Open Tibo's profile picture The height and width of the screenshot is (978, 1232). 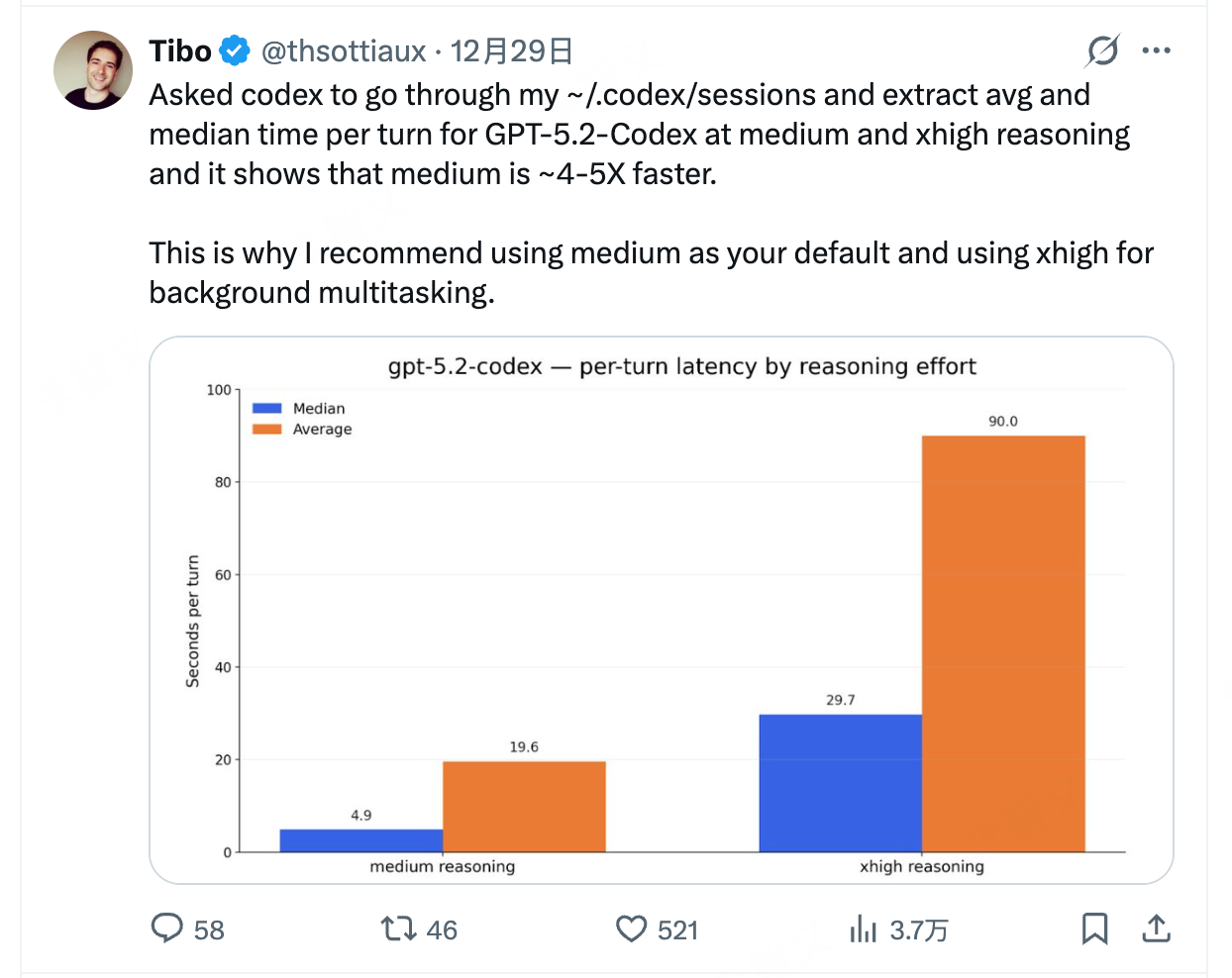coord(93,70)
